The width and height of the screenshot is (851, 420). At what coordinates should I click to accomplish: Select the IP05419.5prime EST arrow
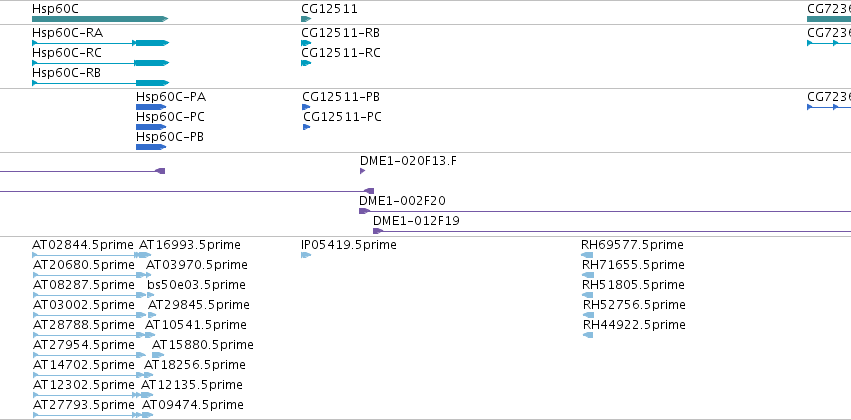pos(306,255)
